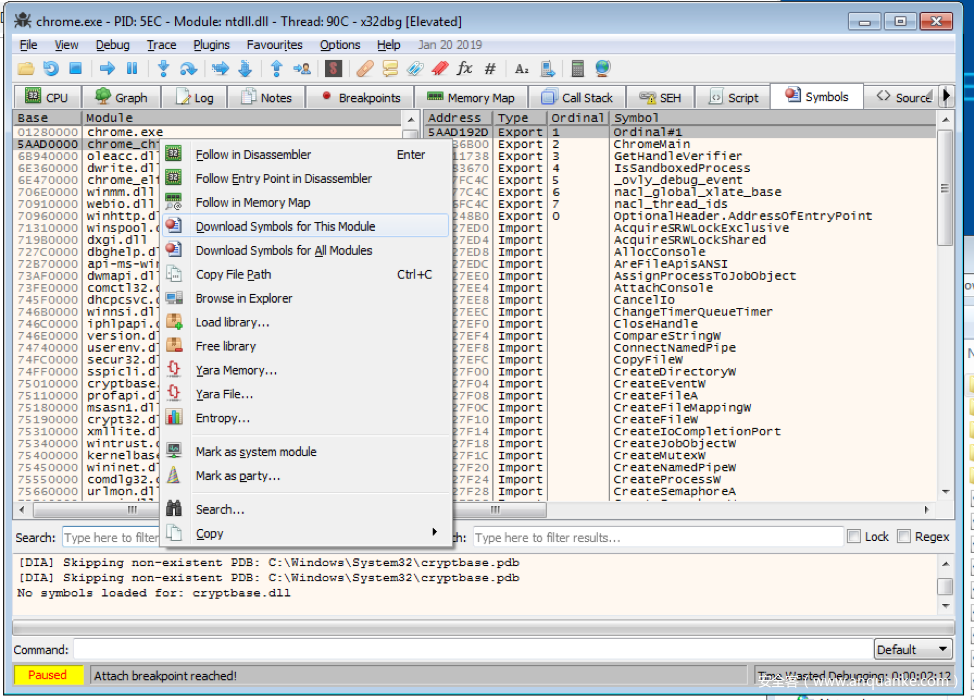Select Follow in Disassembler menu entry
The image size is (974, 700).
click(x=305, y=155)
